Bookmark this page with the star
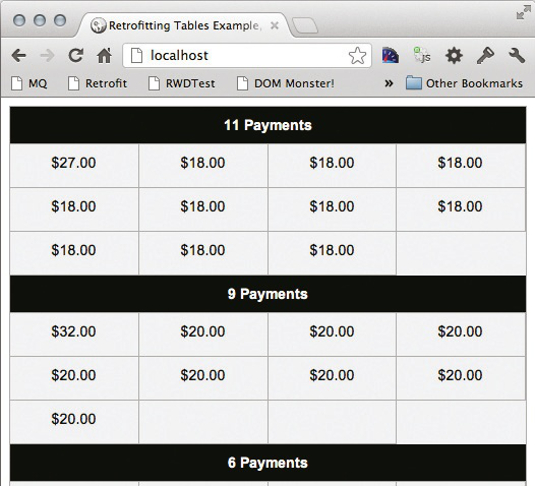 click(357, 56)
